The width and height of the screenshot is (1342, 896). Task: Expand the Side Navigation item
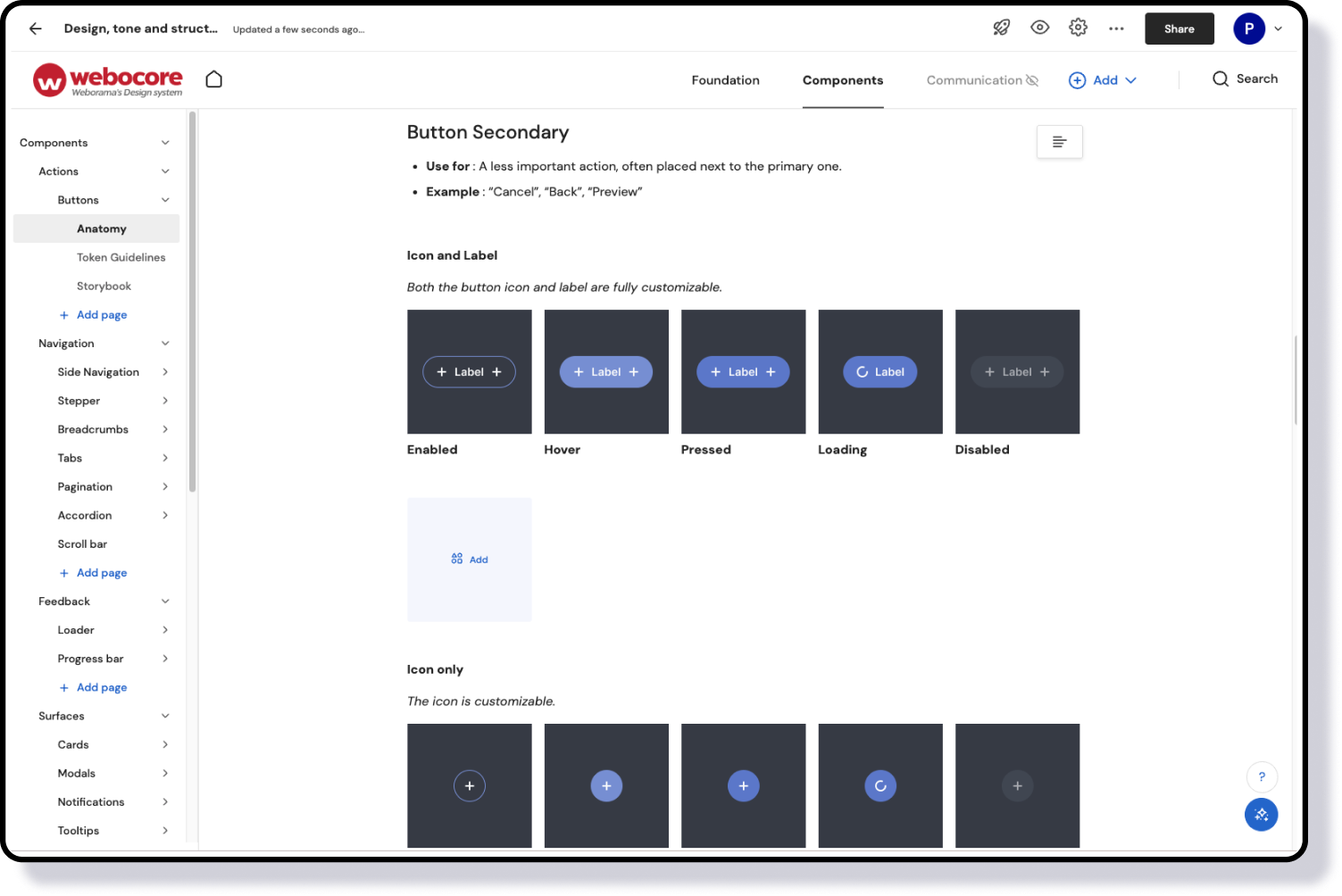click(165, 372)
